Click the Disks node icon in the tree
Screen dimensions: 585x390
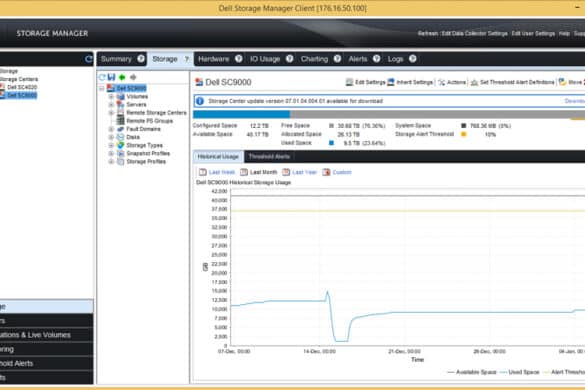(x=121, y=137)
